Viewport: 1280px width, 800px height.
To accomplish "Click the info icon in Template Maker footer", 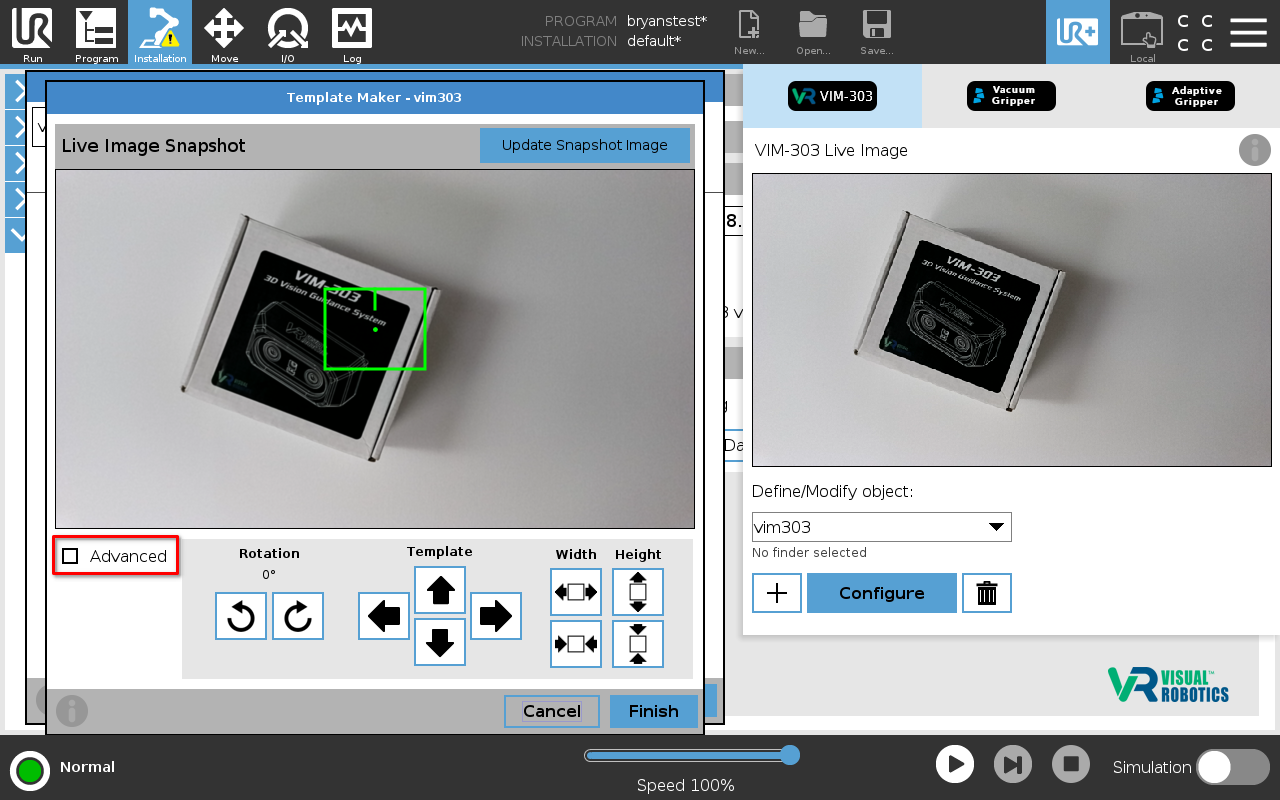I will [72, 711].
